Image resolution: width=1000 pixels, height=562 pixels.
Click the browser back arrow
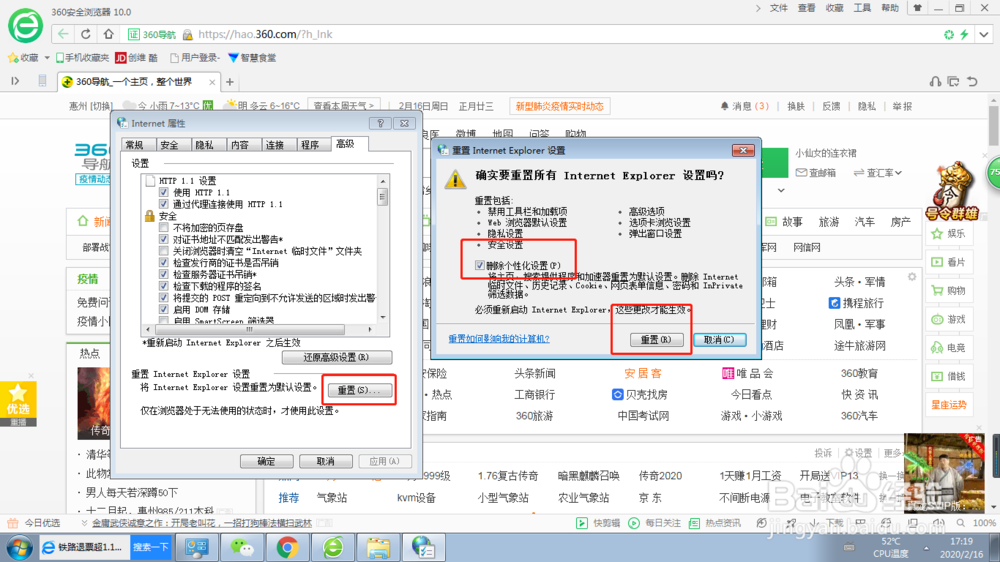[62, 34]
